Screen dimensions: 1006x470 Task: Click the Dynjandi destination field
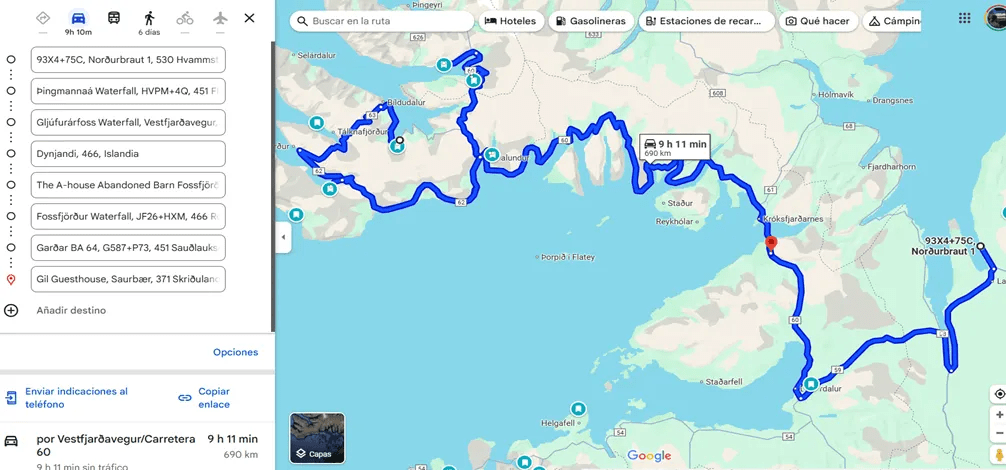pos(128,154)
